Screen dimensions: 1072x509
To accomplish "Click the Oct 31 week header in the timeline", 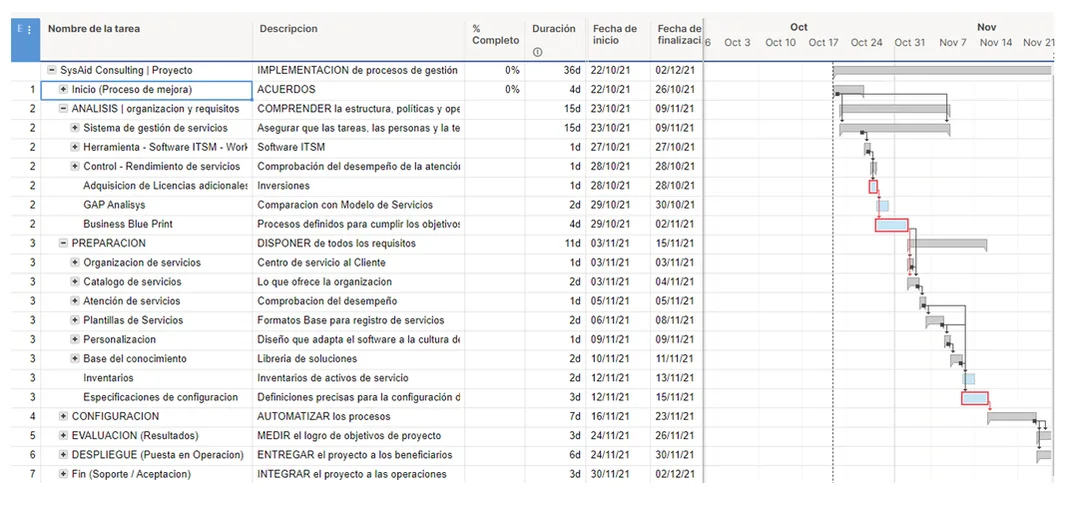I will pyautogui.click(x=909, y=42).
